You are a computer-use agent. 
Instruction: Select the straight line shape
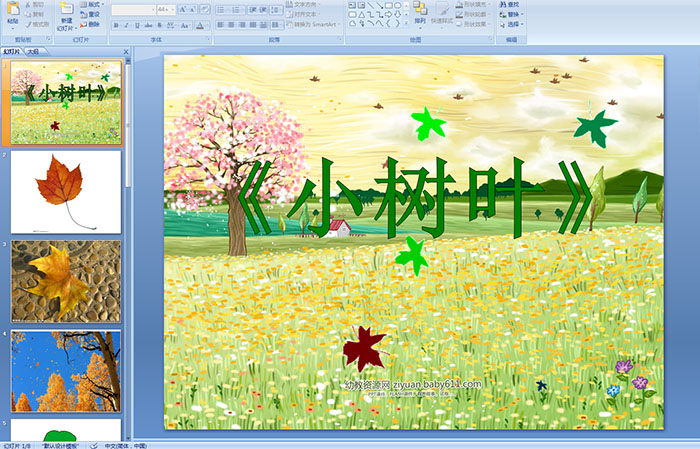coord(371,5)
